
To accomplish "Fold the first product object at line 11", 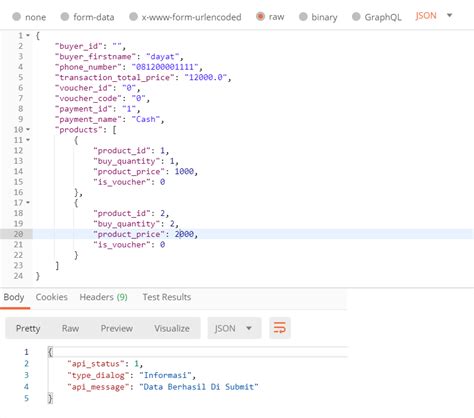I will (28, 140).
